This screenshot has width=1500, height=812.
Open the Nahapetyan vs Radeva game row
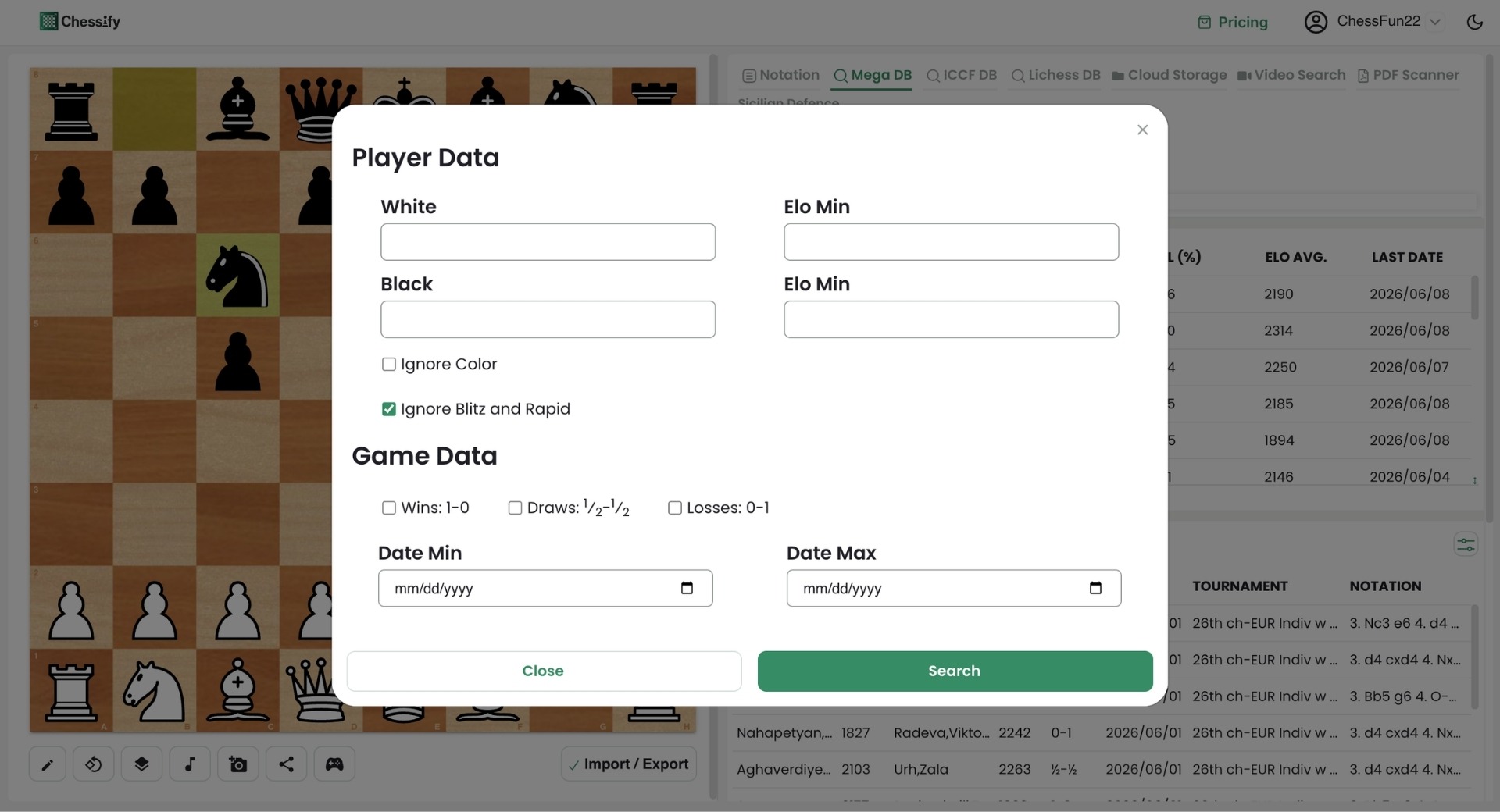click(x=1102, y=733)
